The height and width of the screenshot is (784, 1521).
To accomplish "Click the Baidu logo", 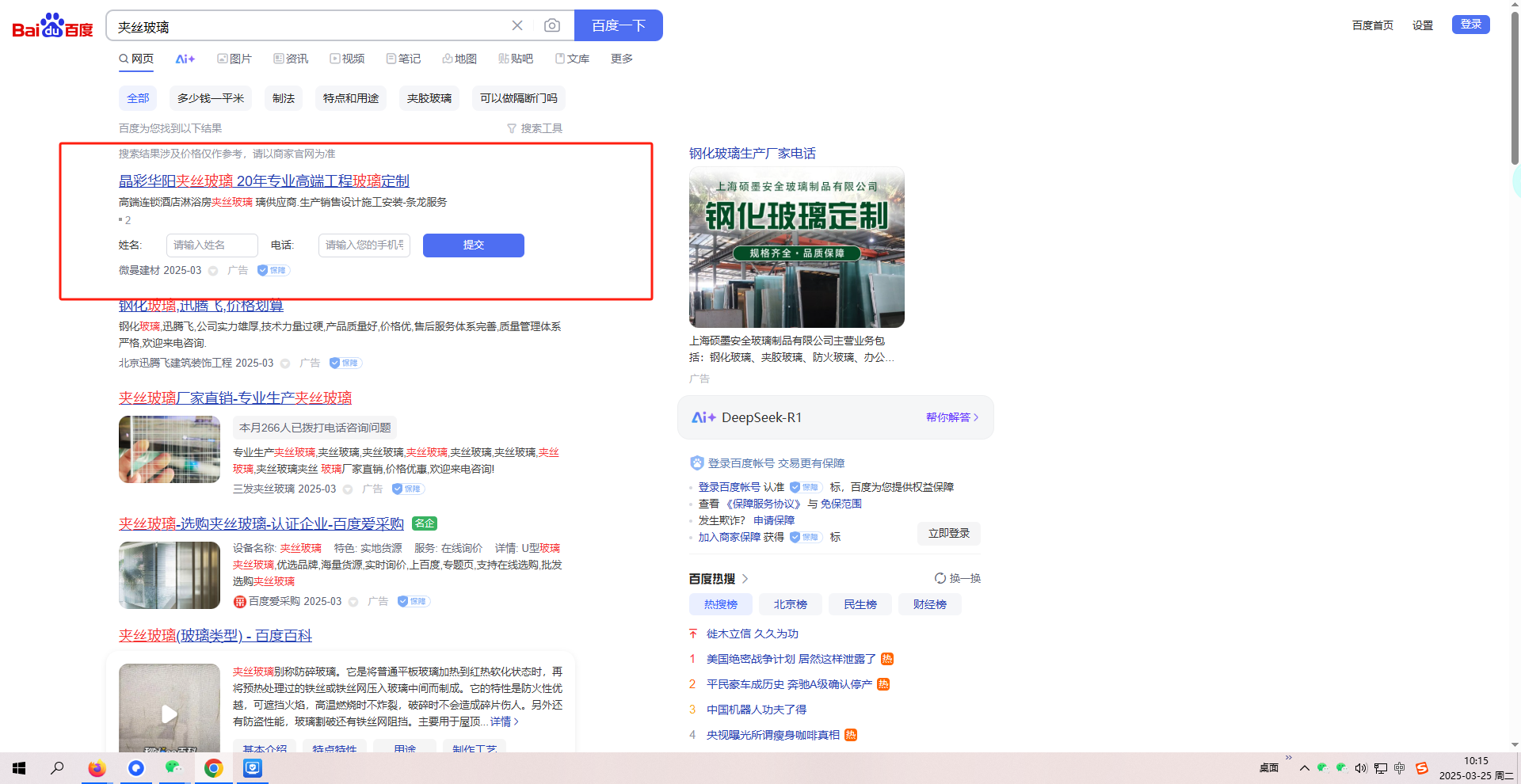I will [x=52, y=26].
